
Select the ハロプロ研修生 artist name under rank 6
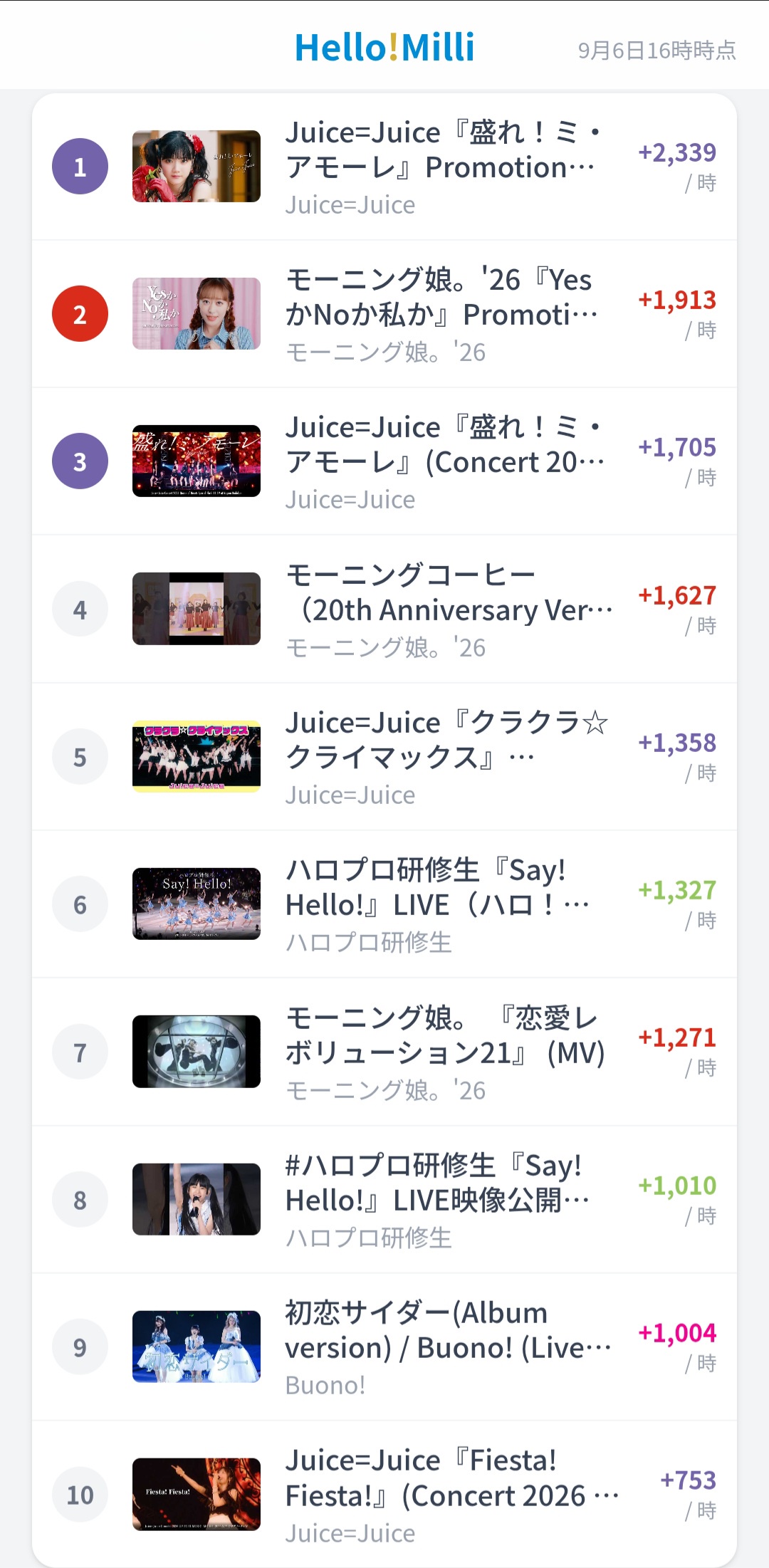[x=369, y=942]
